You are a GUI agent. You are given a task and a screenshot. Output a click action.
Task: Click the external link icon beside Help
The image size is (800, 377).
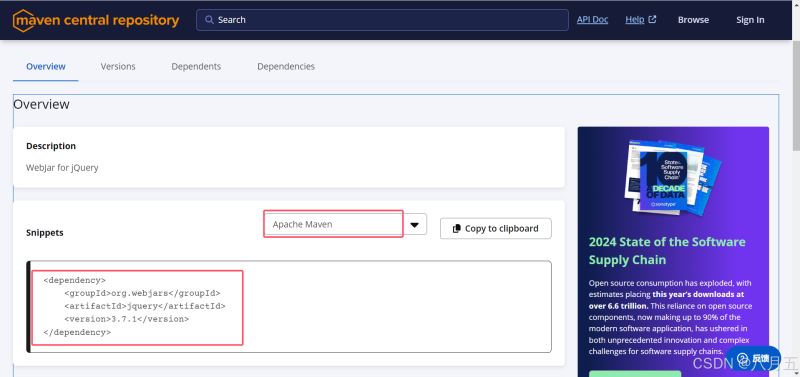[652, 19]
